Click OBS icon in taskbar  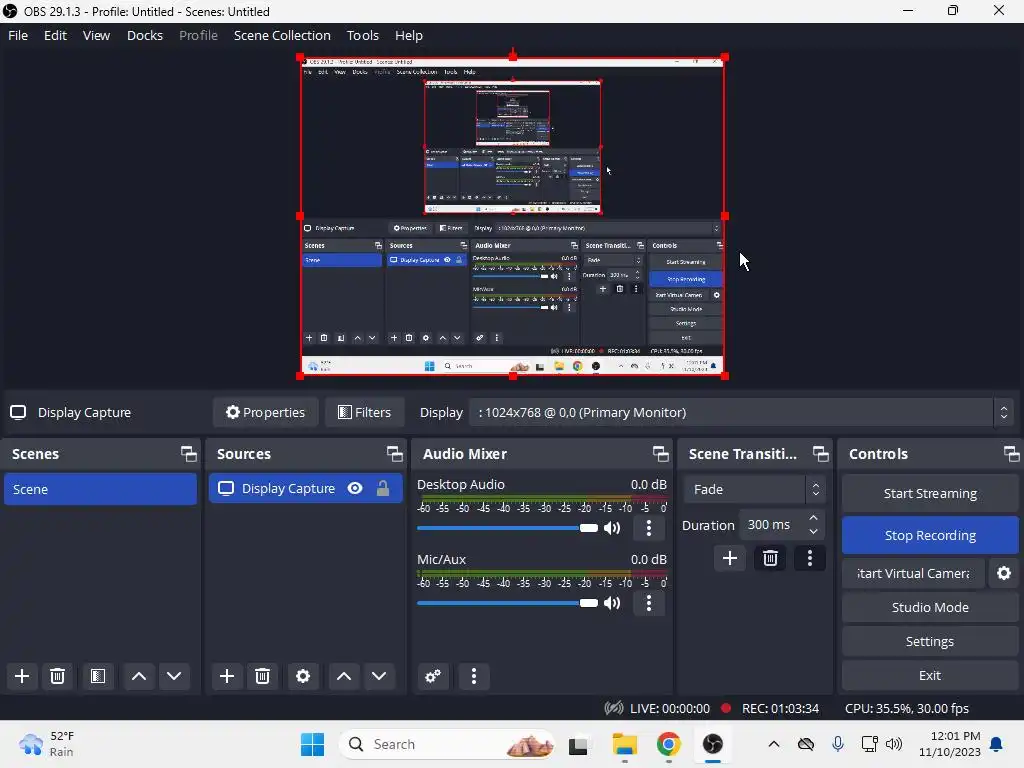point(712,744)
